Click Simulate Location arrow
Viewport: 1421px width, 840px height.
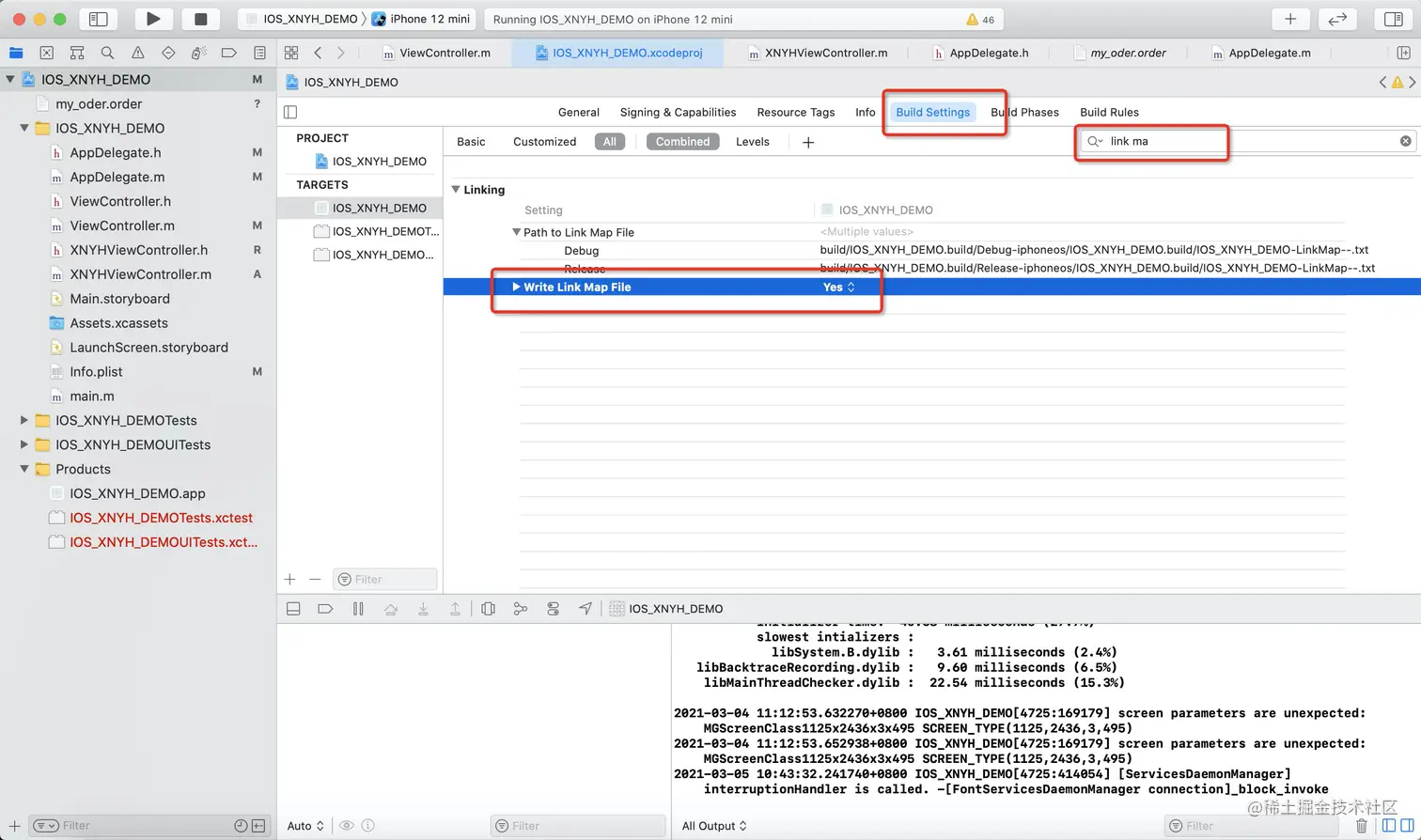pyautogui.click(x=585, y=609)
